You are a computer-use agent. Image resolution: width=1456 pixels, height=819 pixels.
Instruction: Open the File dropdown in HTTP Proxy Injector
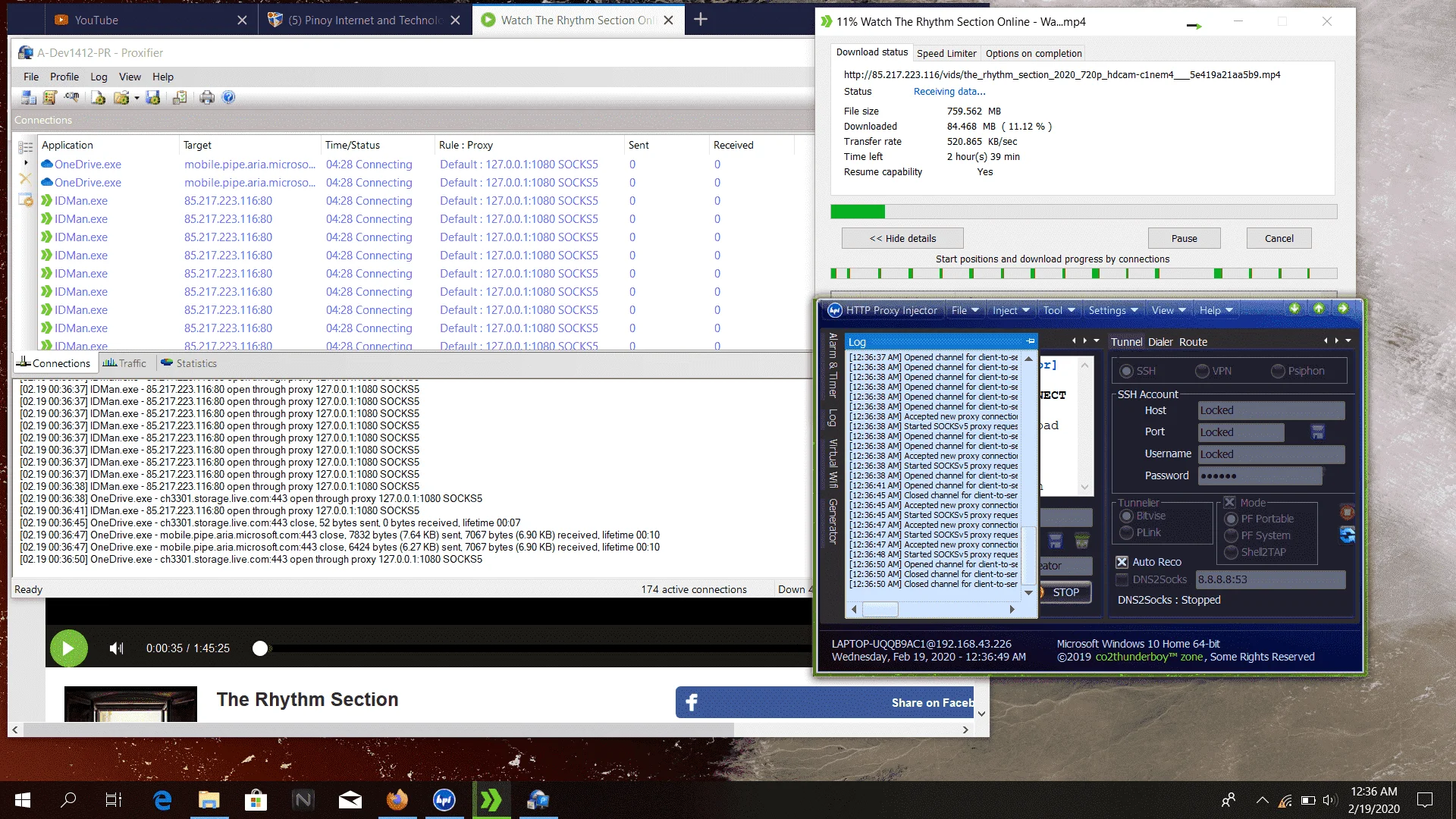click(x=965, y=310)
